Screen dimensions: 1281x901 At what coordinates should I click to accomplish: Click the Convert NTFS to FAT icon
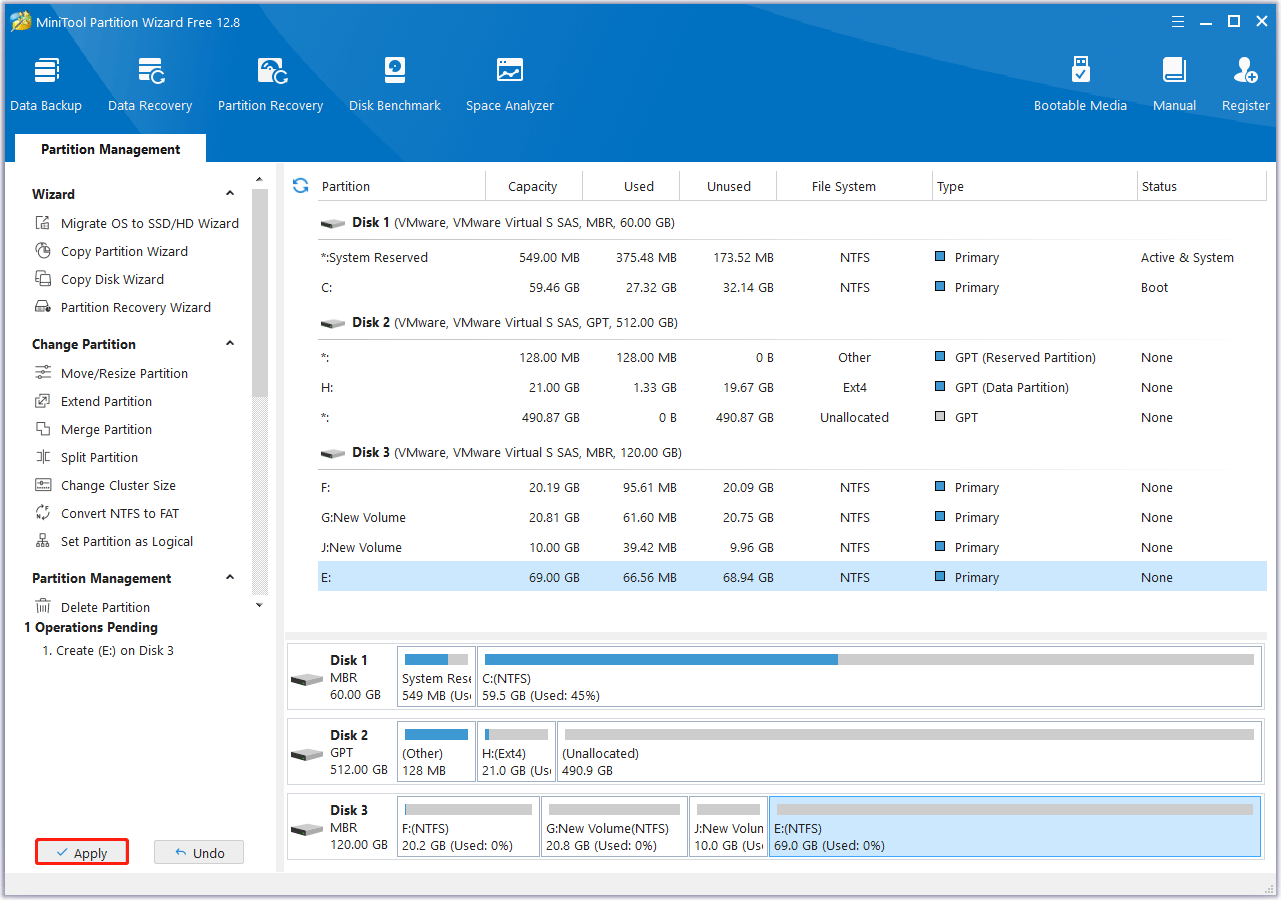click(x=43, y=513)
